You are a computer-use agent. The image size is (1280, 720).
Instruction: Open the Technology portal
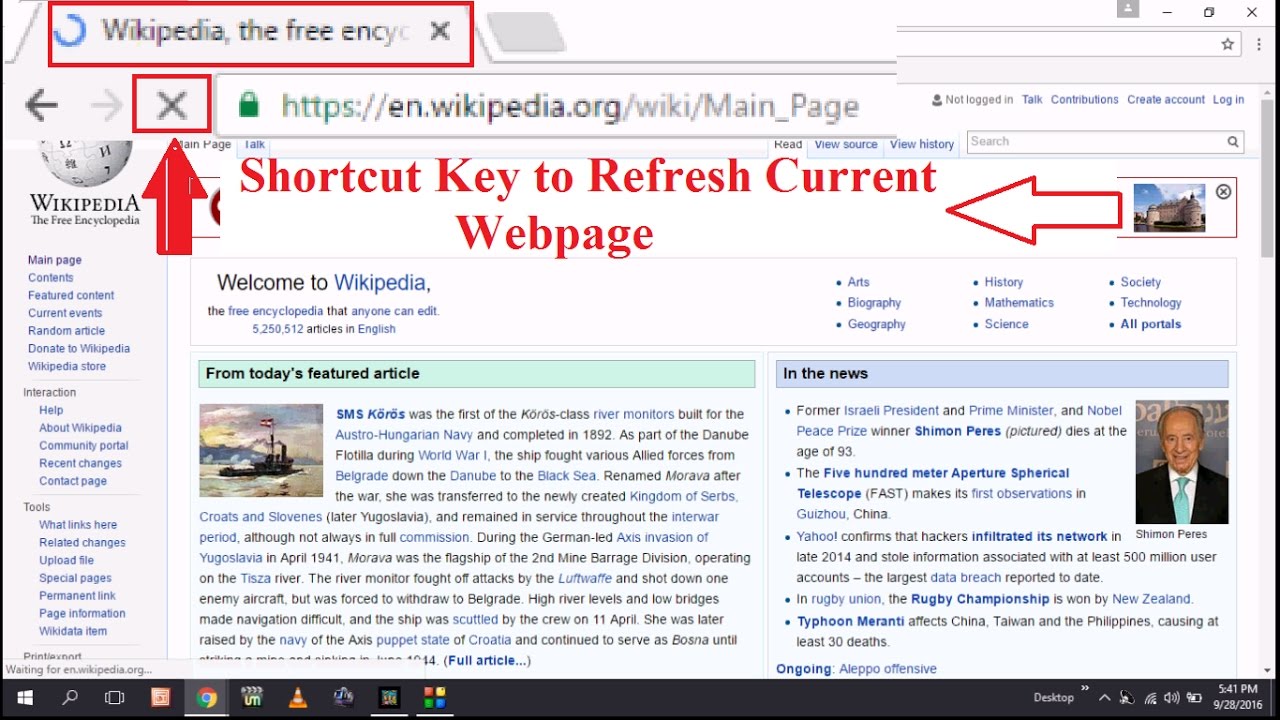pyautogui.click(x=1151, y=303)
